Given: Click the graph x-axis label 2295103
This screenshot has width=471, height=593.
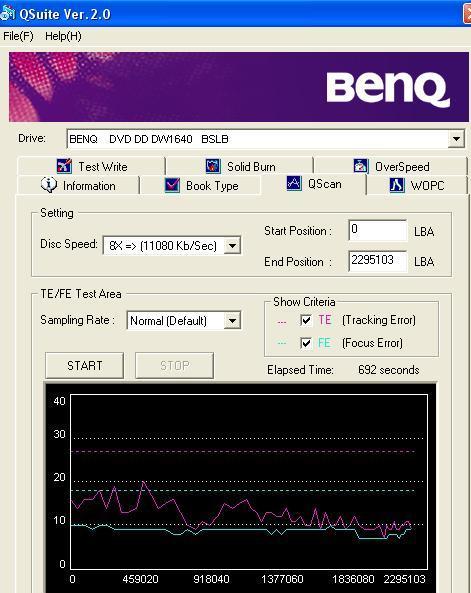Looking at the screenshot, I should (404, 579).
